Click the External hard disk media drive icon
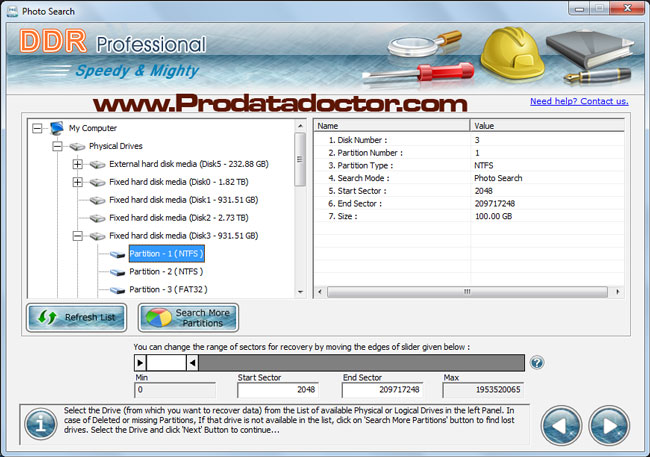Screen dimensions: 650x457 click(97, 165)
